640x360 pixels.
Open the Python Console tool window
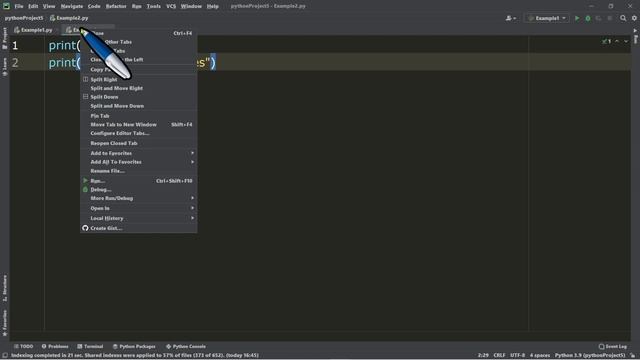coord(186,347)
